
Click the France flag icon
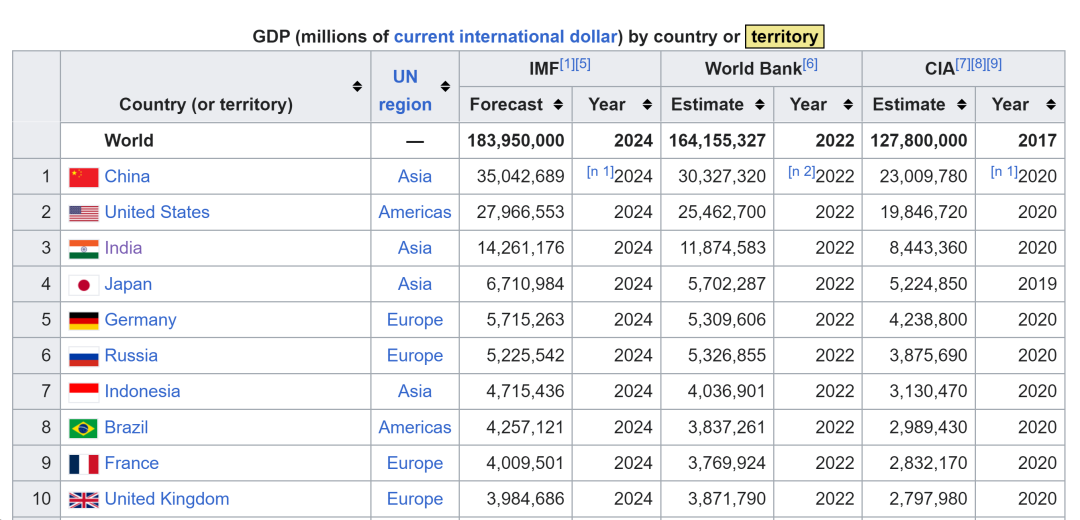coord(84,464)
